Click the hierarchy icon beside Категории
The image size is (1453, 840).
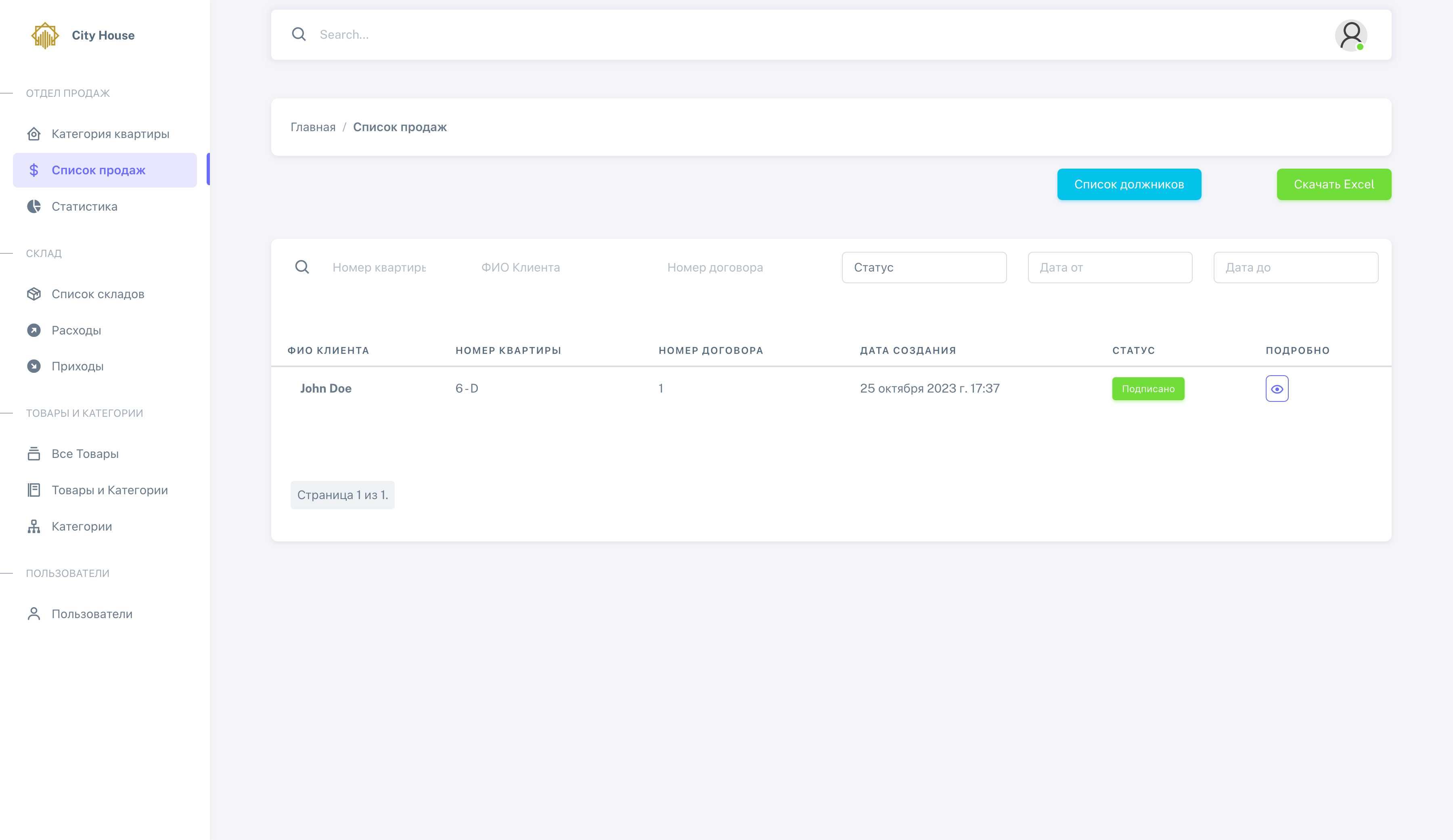[34, 527]
